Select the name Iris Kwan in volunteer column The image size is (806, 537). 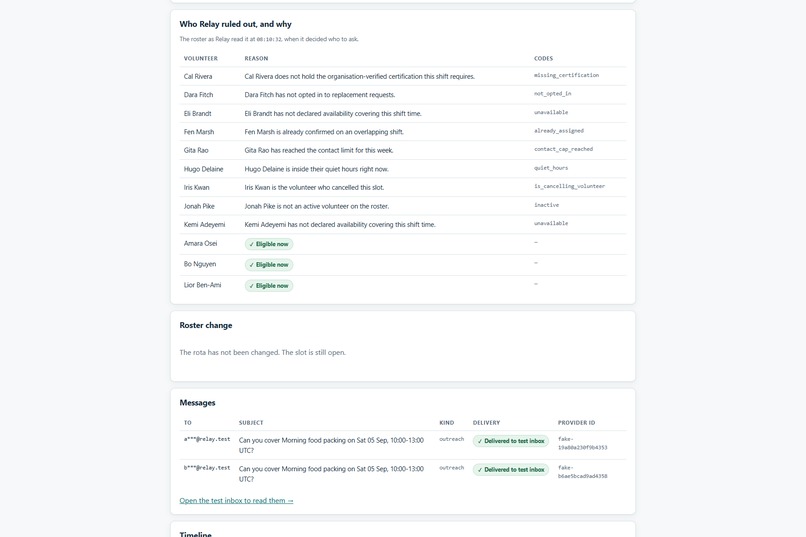[x=196, y=188]
